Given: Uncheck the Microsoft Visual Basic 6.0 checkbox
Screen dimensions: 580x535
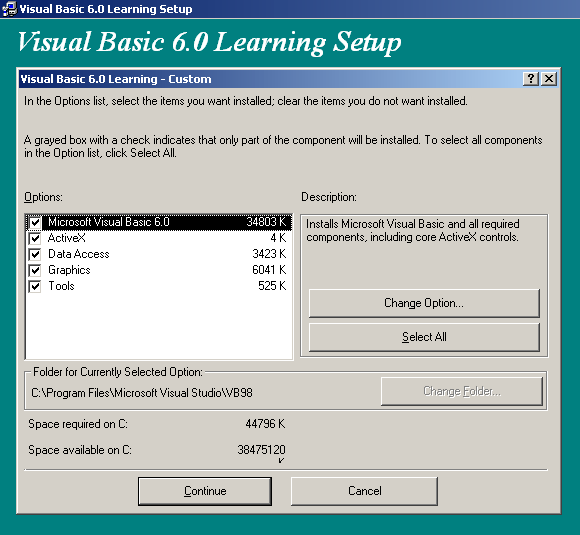Looking at the screenshot, I should tap(35, 222).
